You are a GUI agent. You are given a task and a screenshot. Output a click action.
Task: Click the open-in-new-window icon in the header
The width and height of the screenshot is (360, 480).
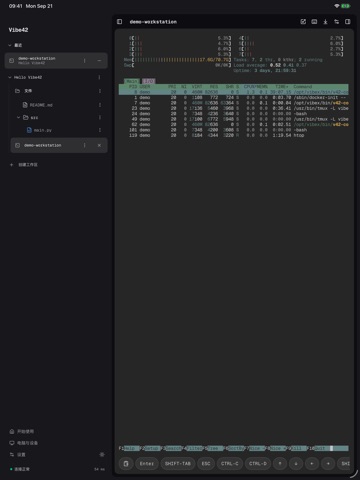(x=303, y=22)
